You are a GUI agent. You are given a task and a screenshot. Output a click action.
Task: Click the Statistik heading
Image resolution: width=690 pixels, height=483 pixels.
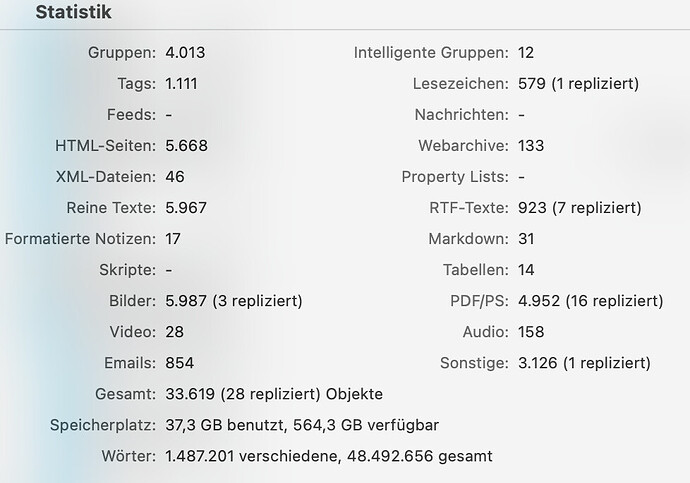pyautogui.click(x=73, y=12)
